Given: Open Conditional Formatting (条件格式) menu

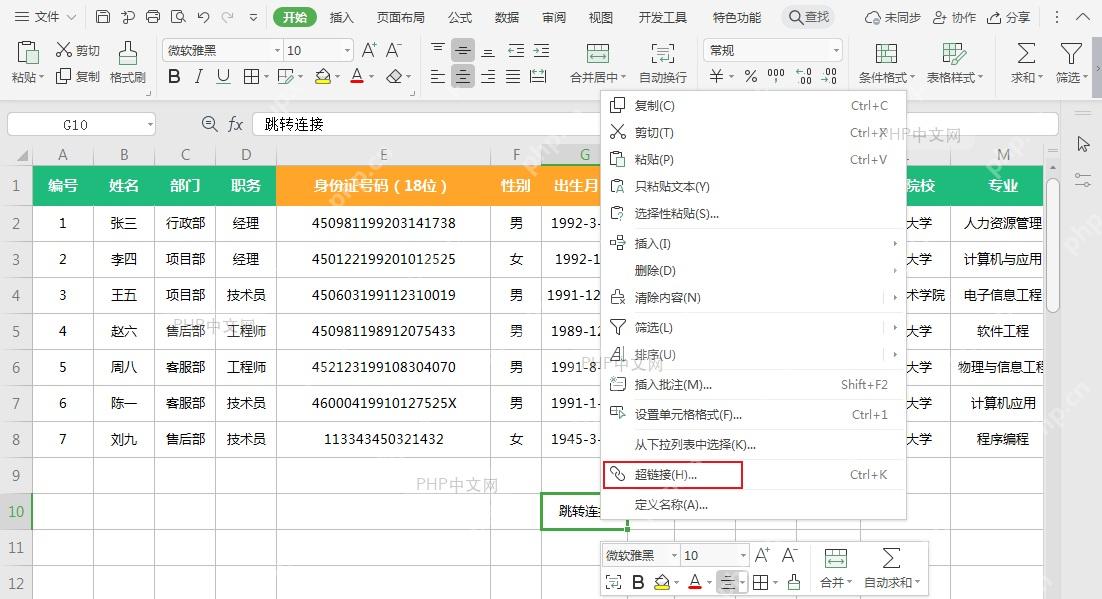Looking at the screenshot, I should click(x=886, y=62).
